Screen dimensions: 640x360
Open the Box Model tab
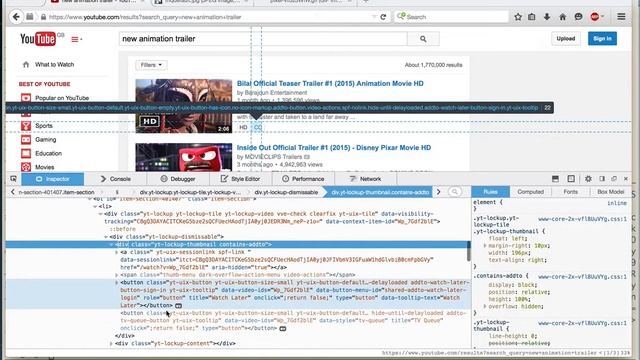(x=611, y=192)
